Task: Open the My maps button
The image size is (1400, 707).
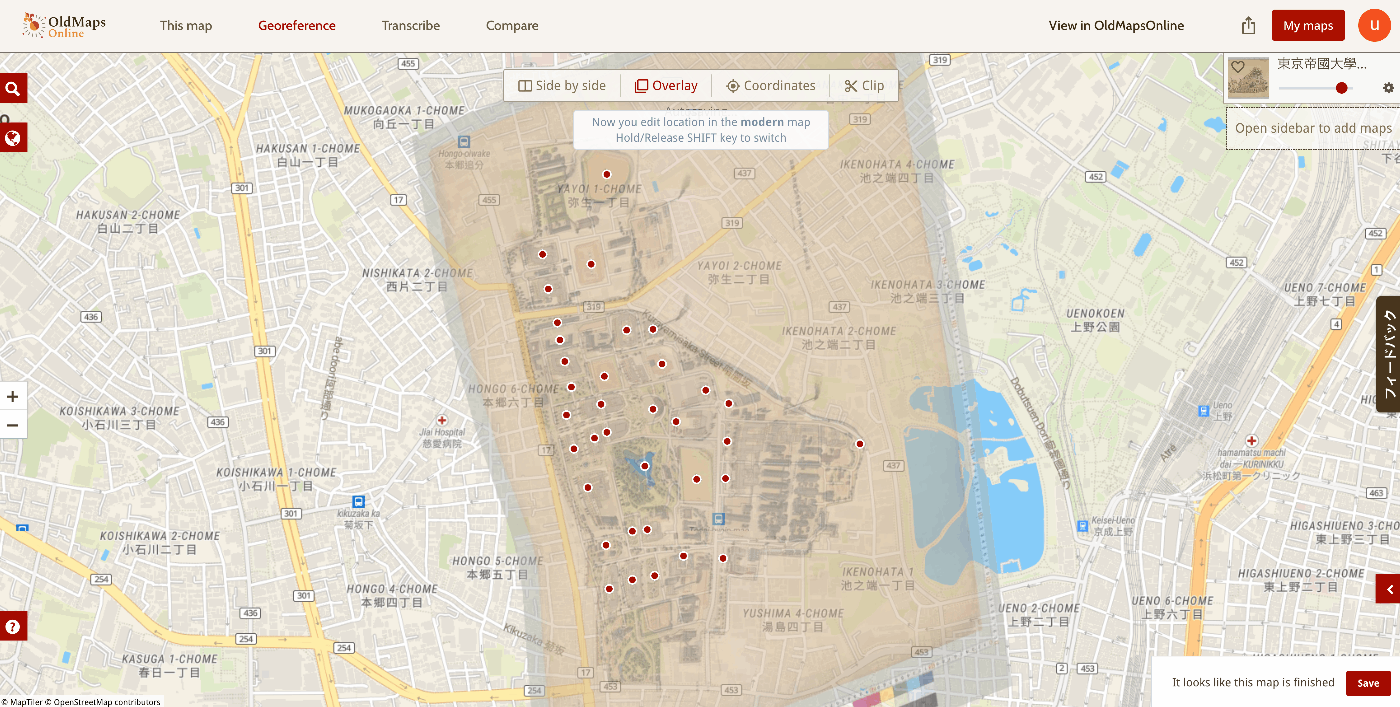Action: coord(1308,26)
